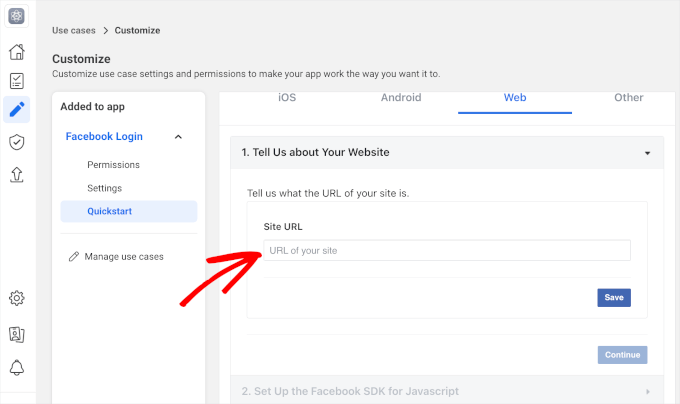Switch to the Android tab

click(401, 98)
